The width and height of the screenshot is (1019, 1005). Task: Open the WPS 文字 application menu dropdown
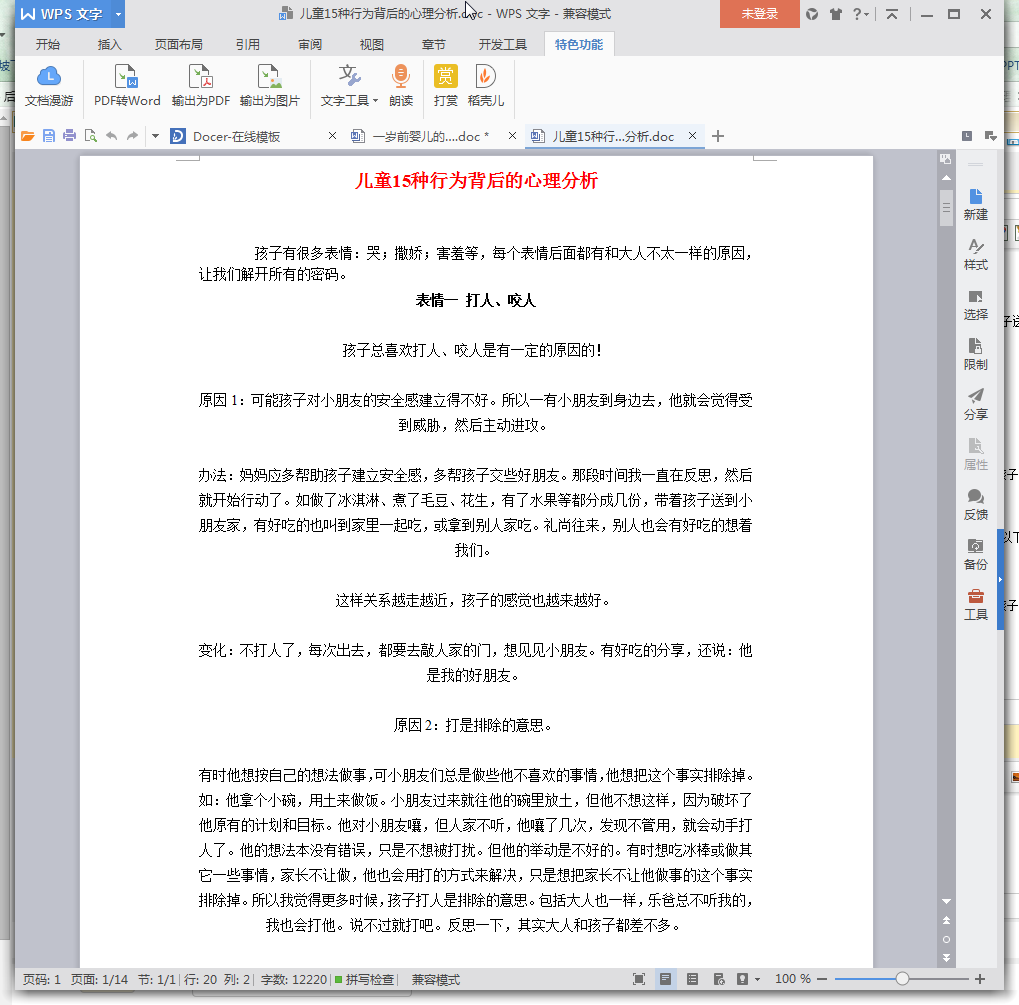click(x=118, y=14)
